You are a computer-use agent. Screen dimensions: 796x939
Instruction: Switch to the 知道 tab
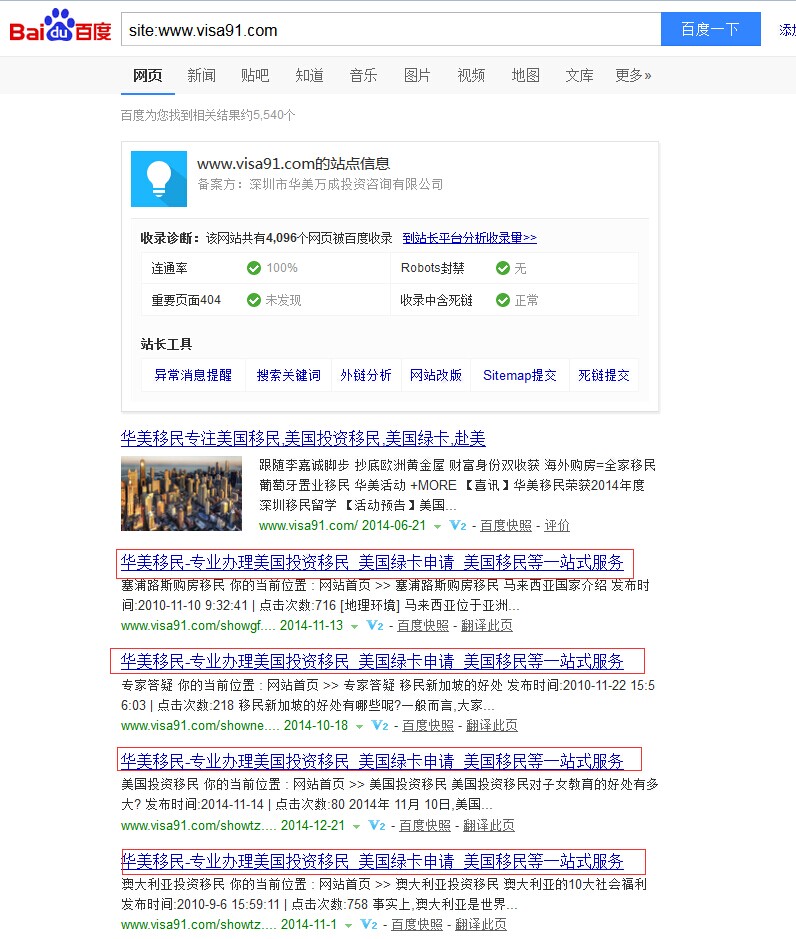310,75
